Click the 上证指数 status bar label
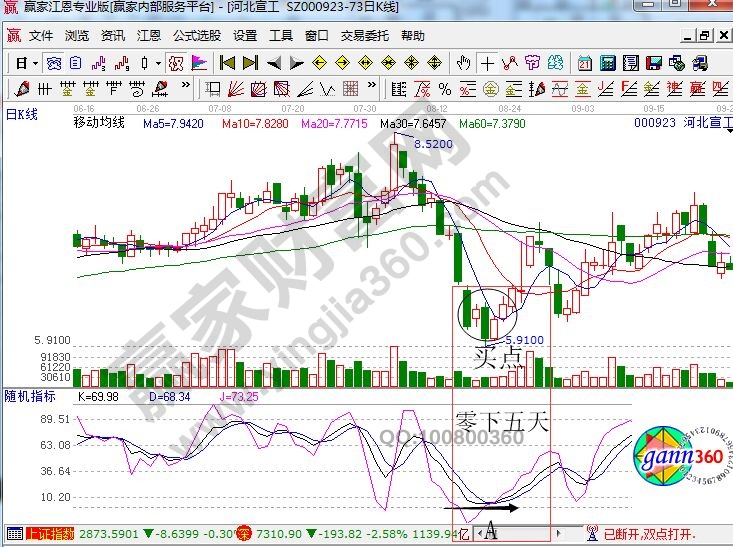Image resolution: width=733 pixels, height=547 pixels. tap(52, 534)
